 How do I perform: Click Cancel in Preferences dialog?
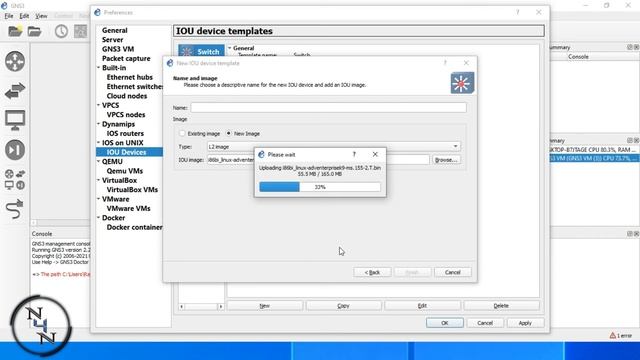[x=485, y=323]
